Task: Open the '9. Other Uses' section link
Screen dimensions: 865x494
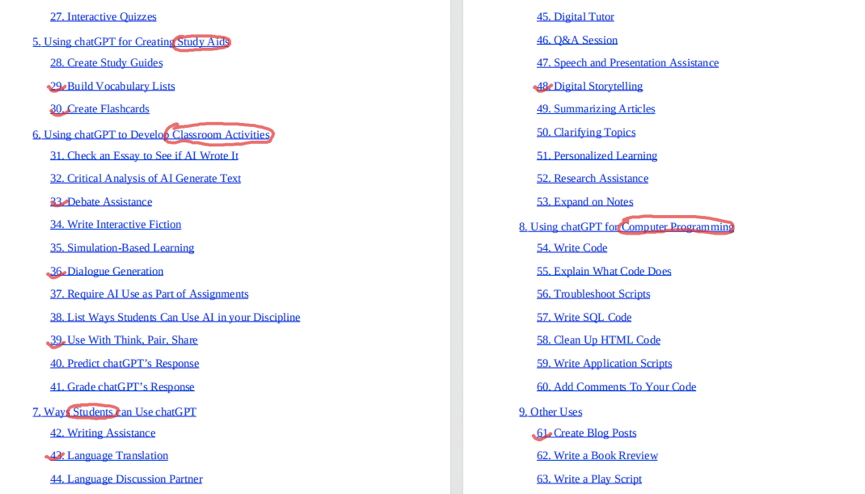Action: tap(551, 412)
